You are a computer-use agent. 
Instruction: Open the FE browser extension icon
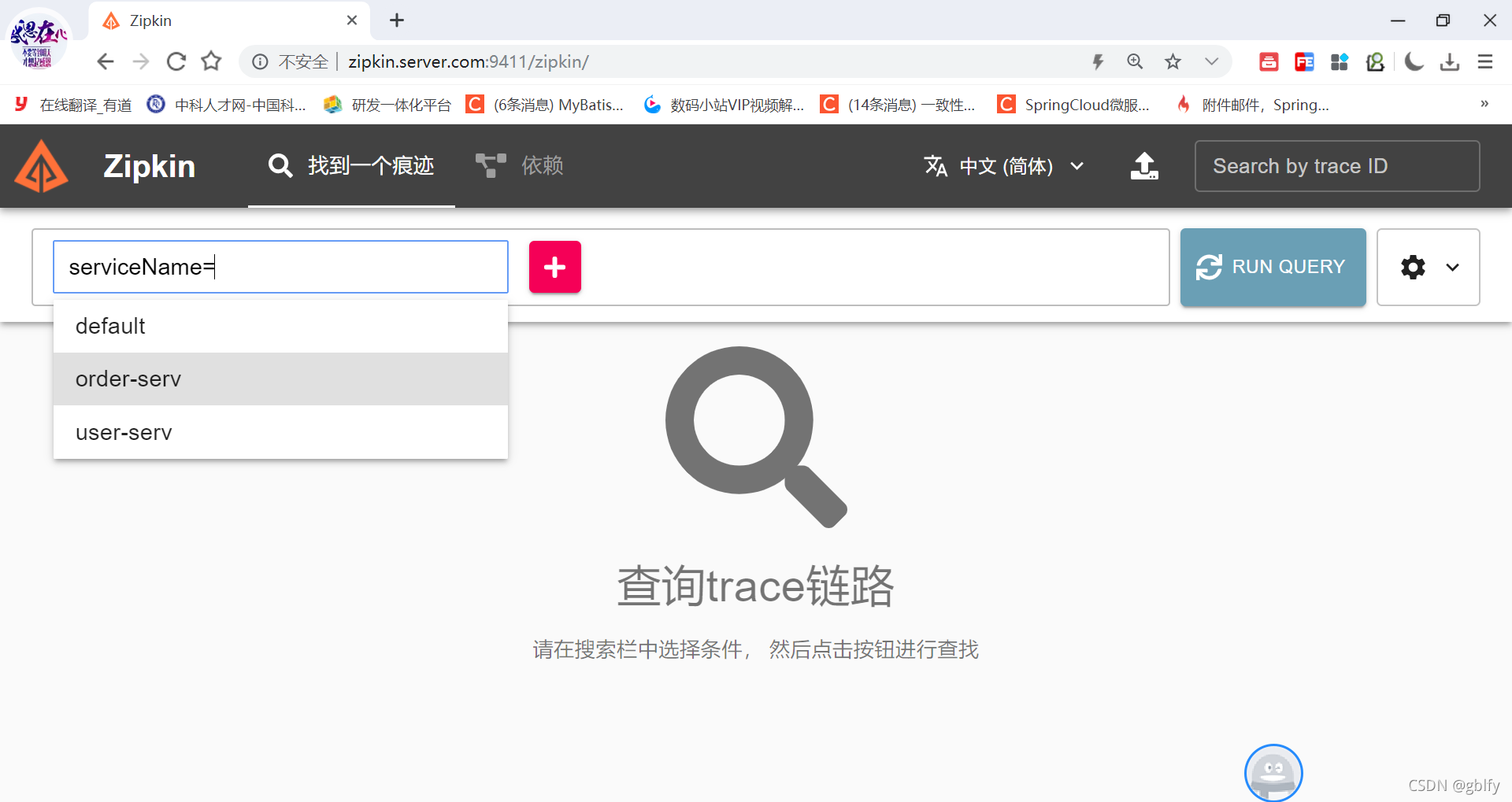(x=1304, y=61)
